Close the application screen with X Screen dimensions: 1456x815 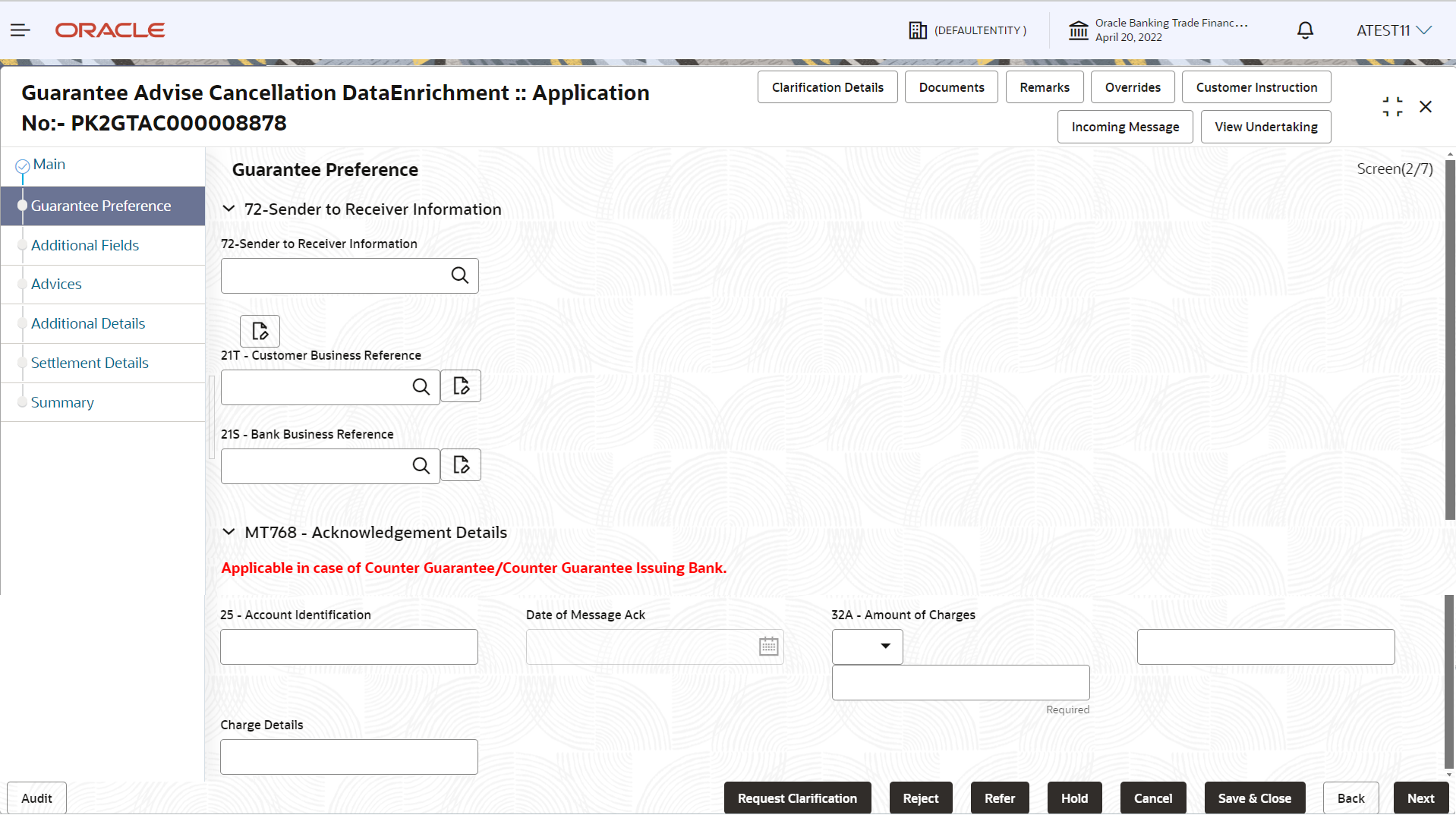(x=1426, y=107)
